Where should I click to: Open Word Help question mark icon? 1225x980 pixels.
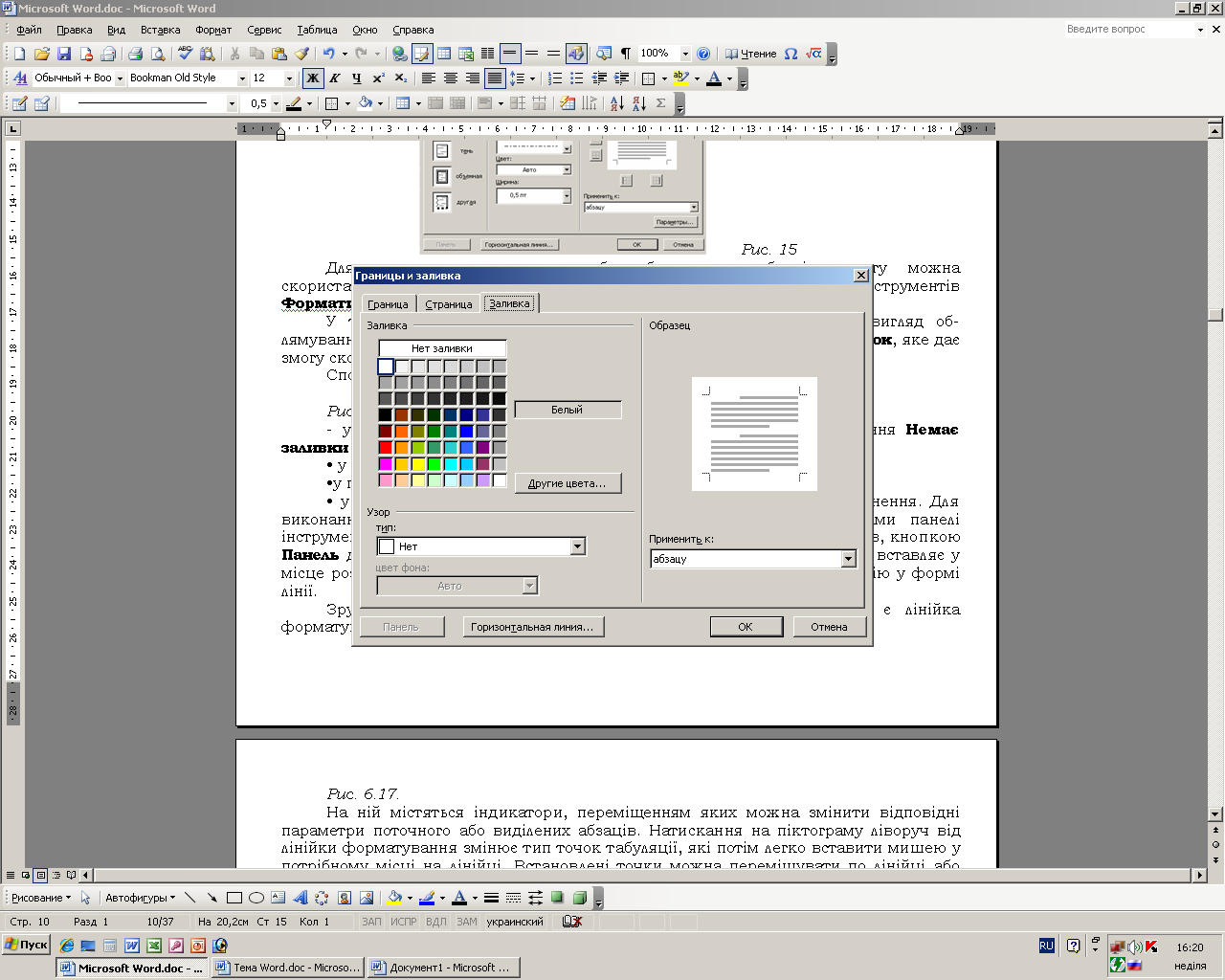coord(703,54)
